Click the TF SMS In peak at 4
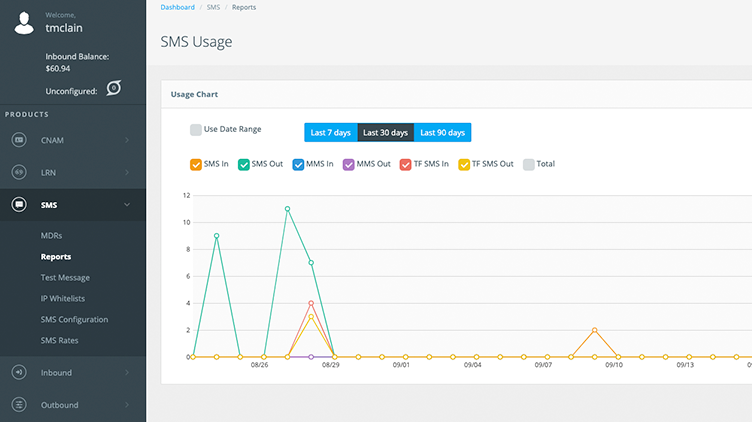752x422 pixels. 311,303
